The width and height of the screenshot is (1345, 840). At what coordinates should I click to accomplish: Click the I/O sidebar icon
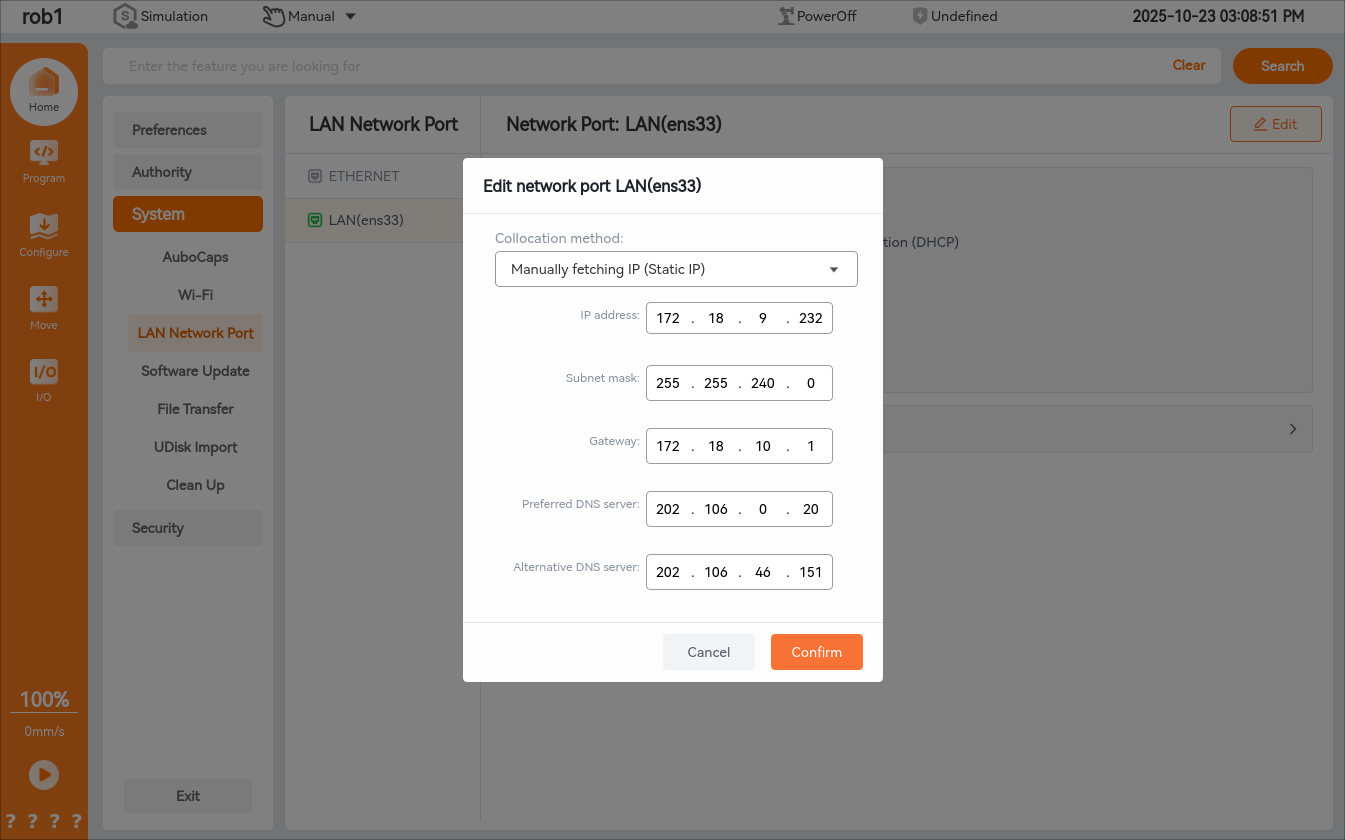coord(43,372)
